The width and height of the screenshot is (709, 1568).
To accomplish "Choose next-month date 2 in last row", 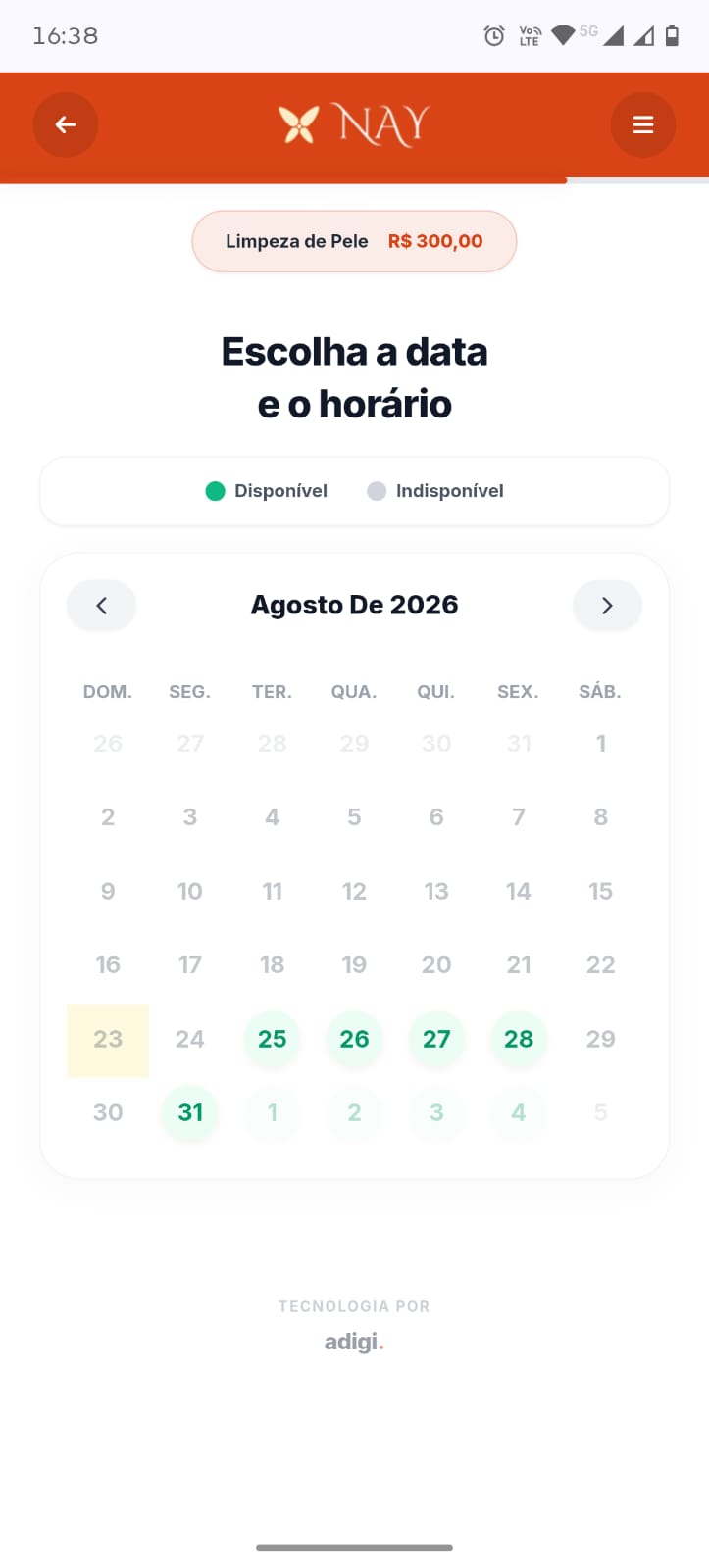I will (354, 1112).
